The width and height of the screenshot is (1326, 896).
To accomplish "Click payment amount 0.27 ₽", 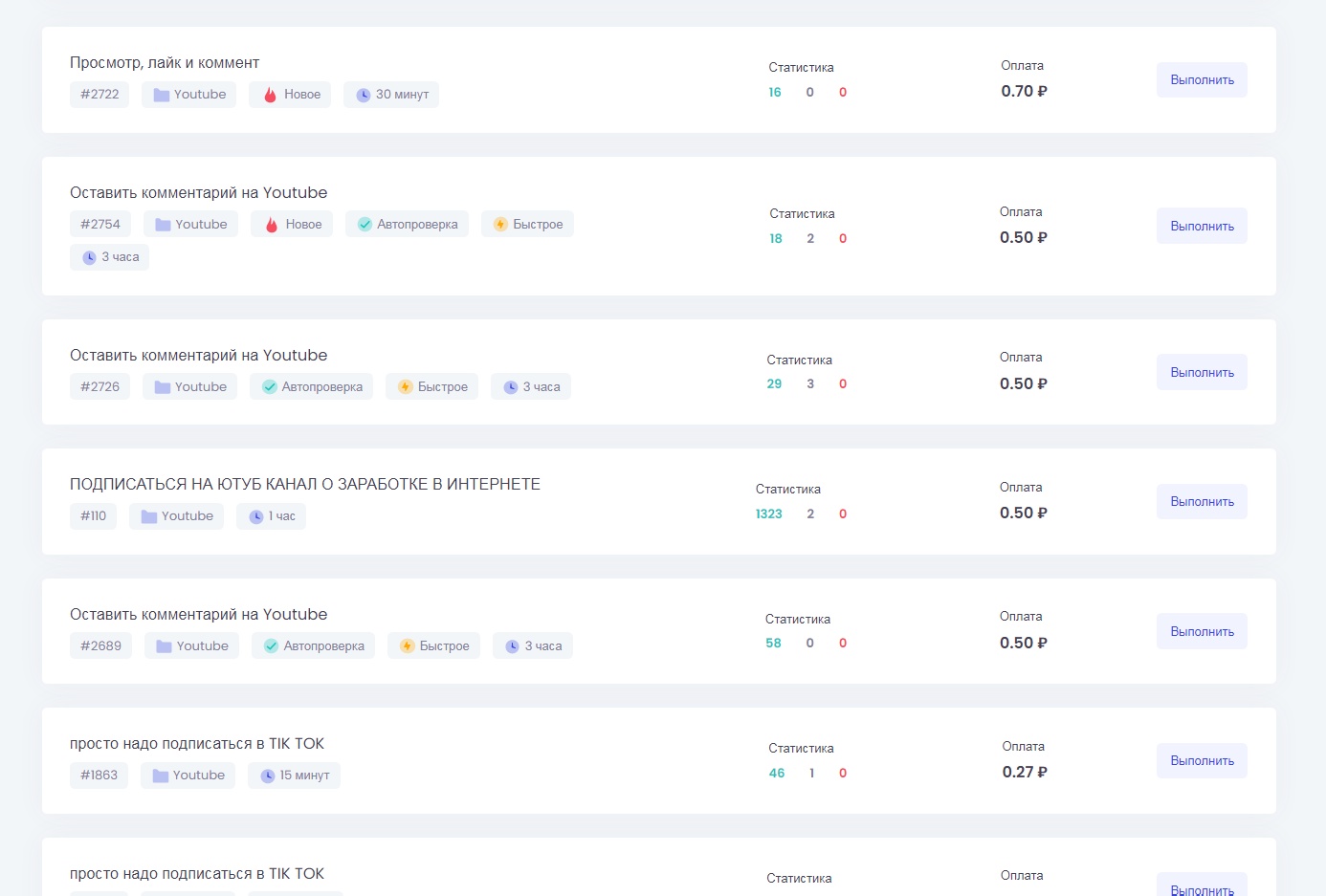I will click(1025, 773).
